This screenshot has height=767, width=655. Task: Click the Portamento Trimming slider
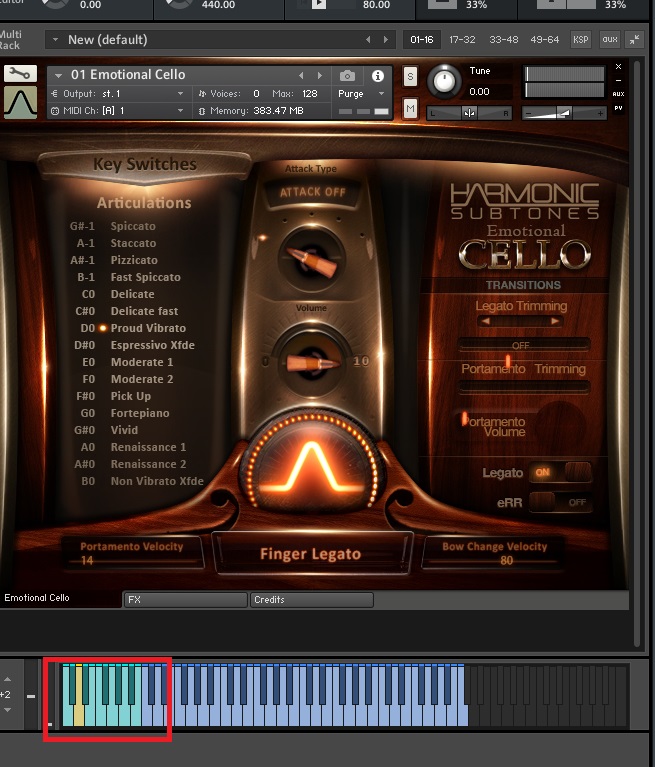click(523, 387)
